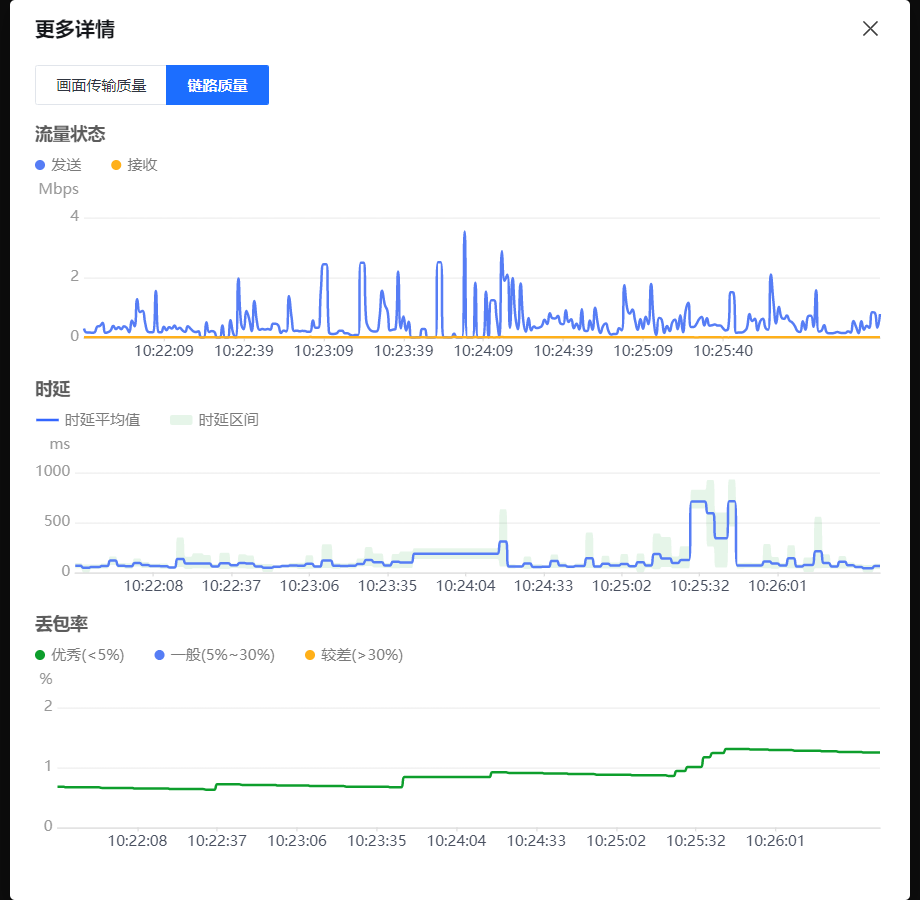Toggle the 优秀(<5%) legend entry

click(80, 655)
